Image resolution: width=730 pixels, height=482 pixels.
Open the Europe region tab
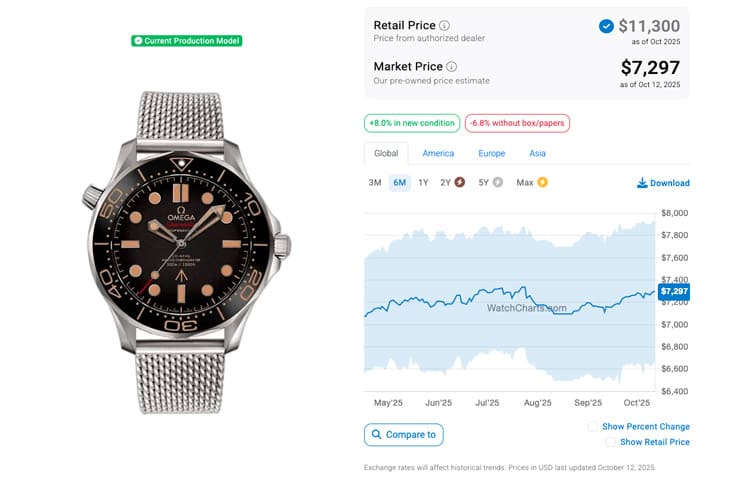[x=491, y=154]
